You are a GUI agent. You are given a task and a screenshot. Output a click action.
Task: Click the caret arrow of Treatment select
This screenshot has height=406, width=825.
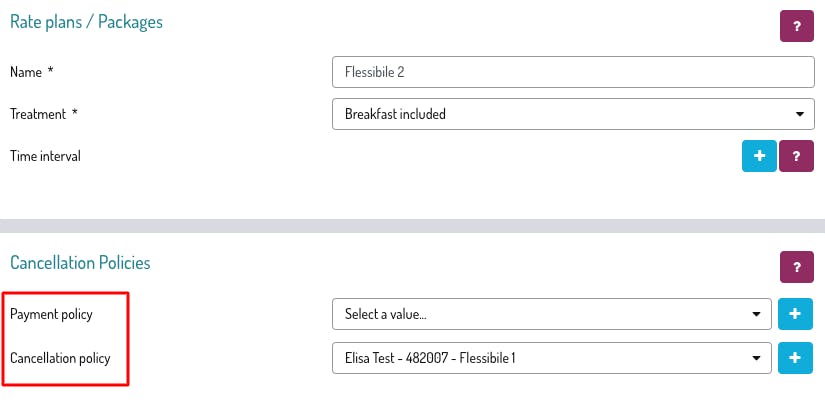tap(800, 114)
